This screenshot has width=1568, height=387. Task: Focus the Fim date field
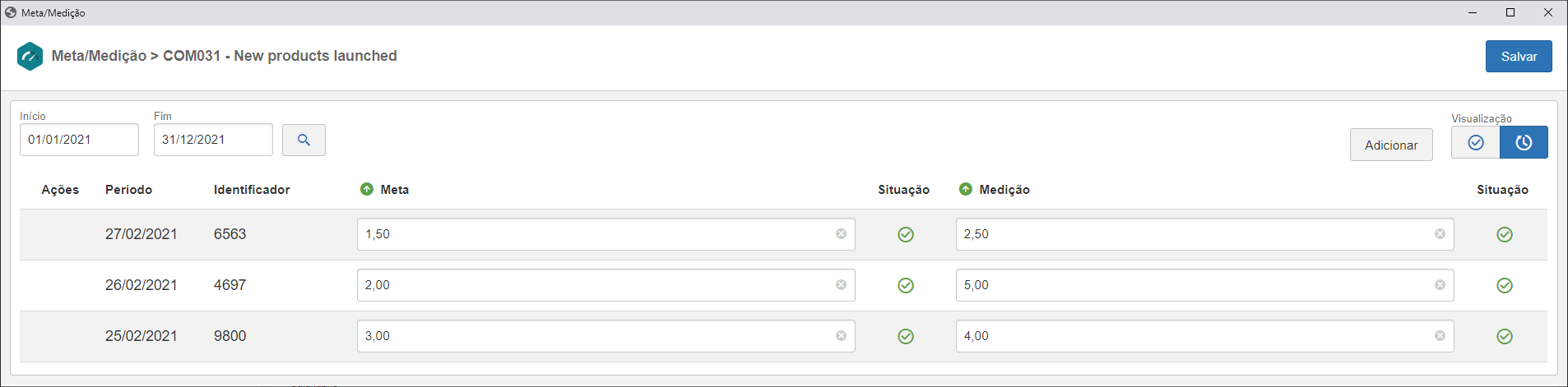(213, 140)
